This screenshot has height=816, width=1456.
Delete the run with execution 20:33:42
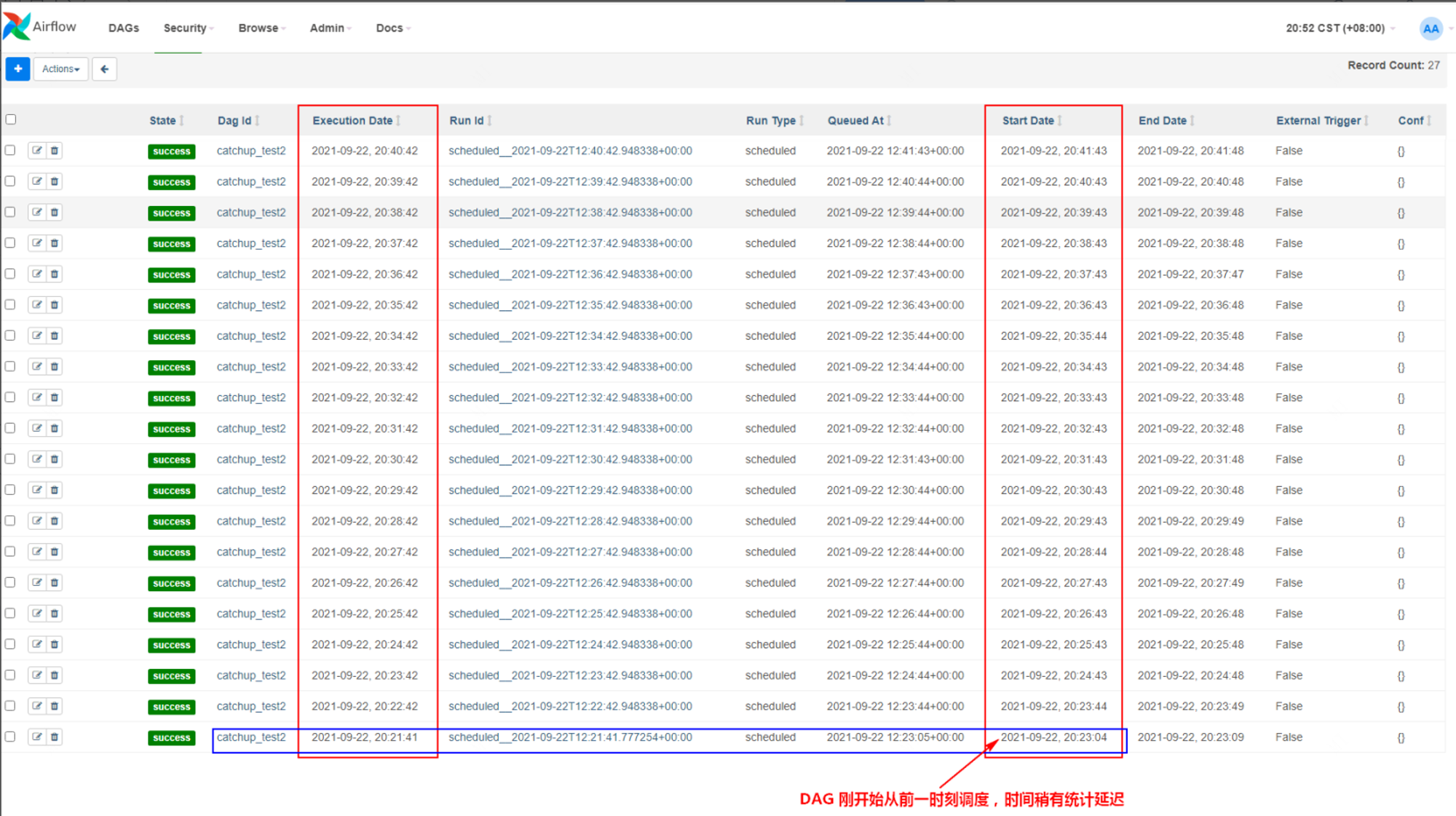55,367
